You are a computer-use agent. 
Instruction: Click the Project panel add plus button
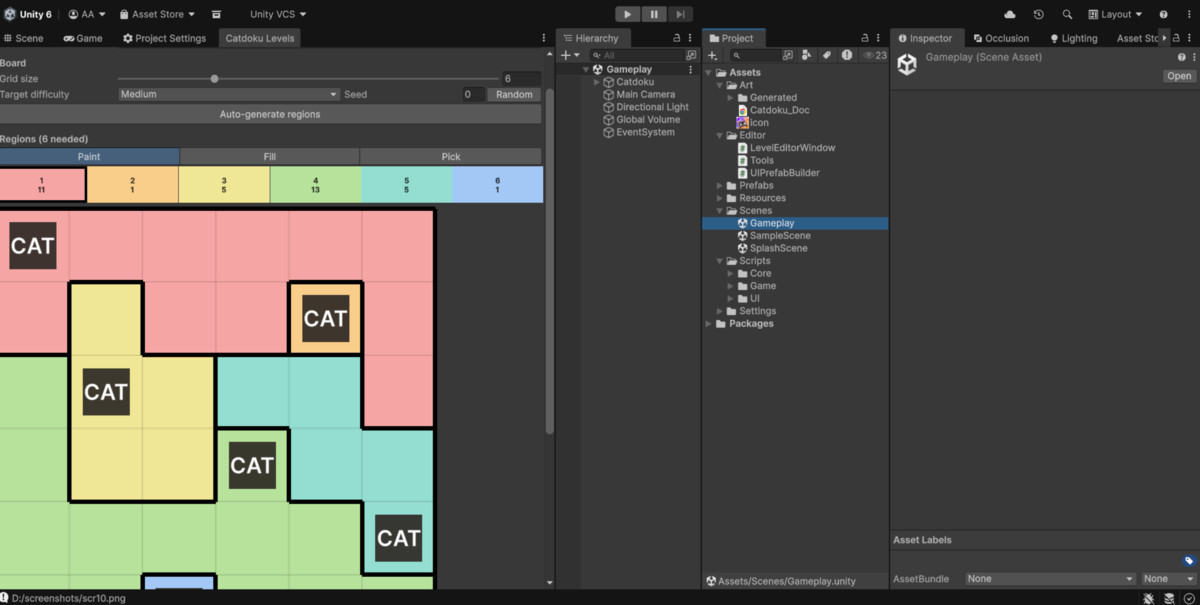click(713, 55)
